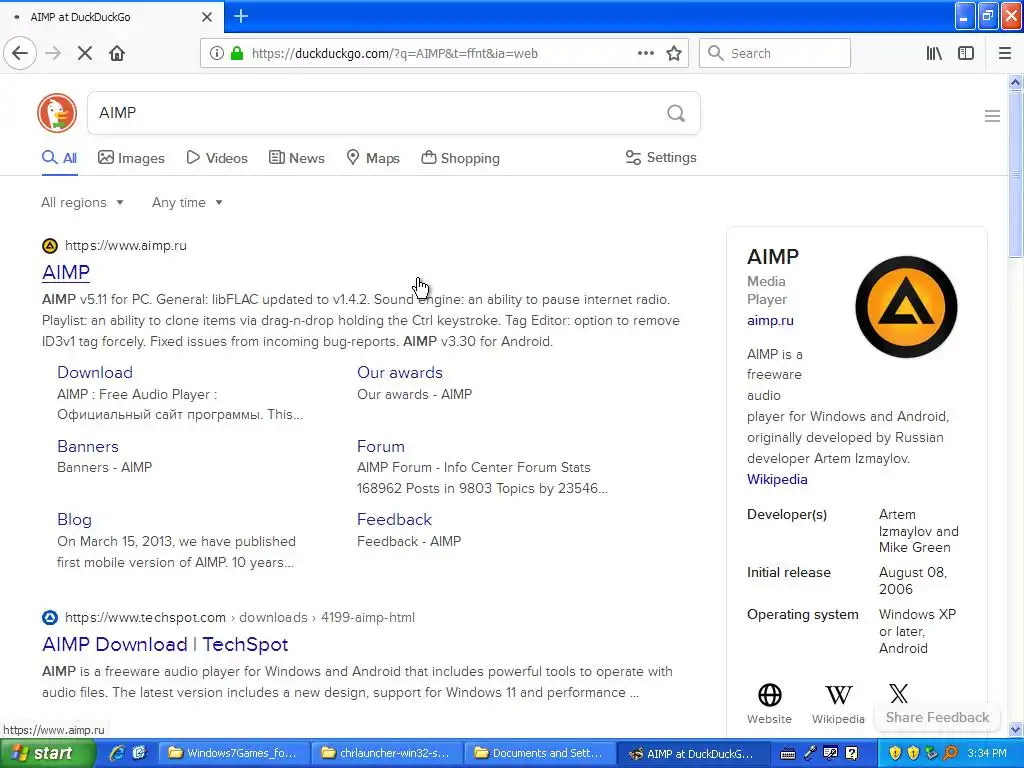1024x768 pixels.
Task: Select the All search tab
Action: click(x=59, y=158)
